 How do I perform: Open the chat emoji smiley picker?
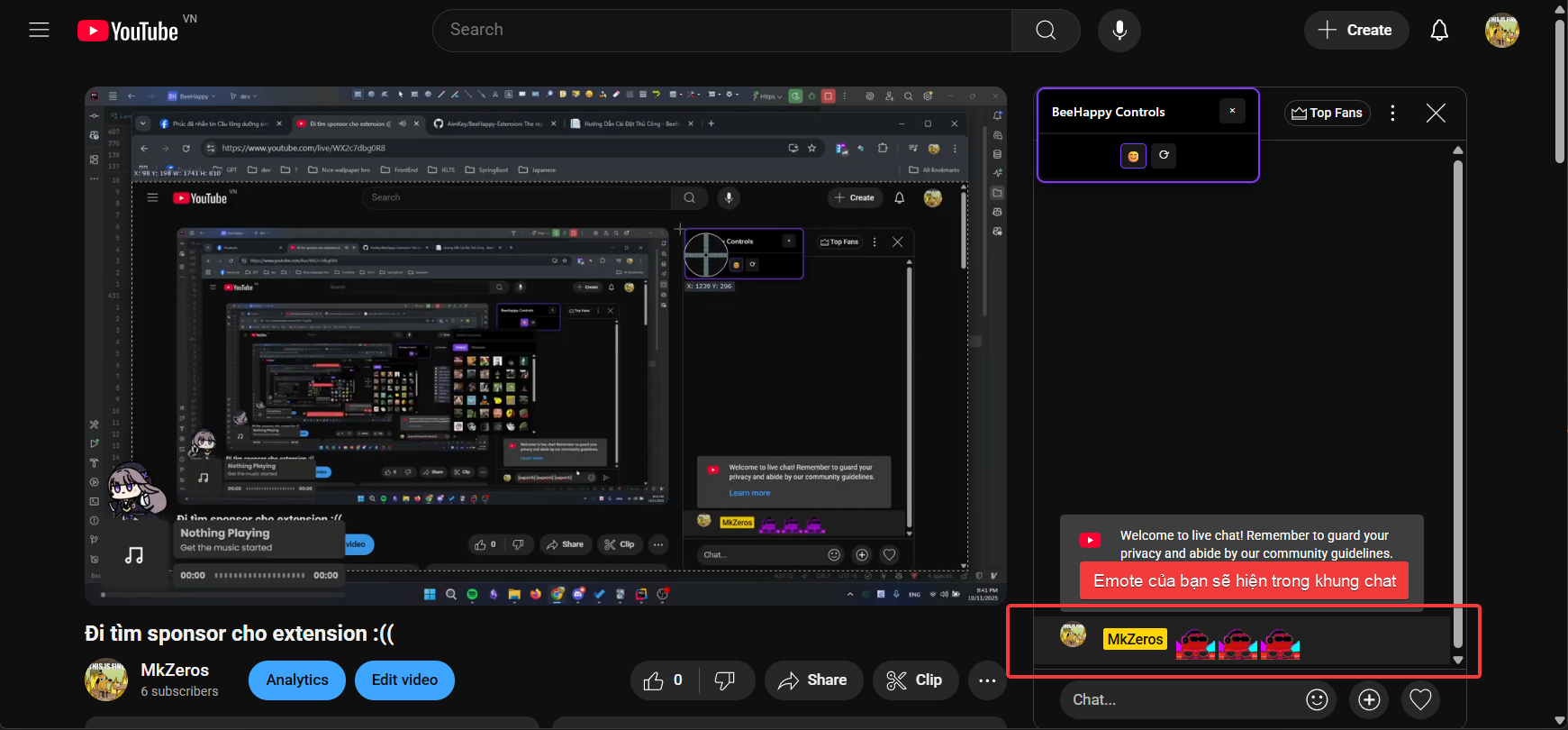pyautogui.click(x=1317, y=699)
